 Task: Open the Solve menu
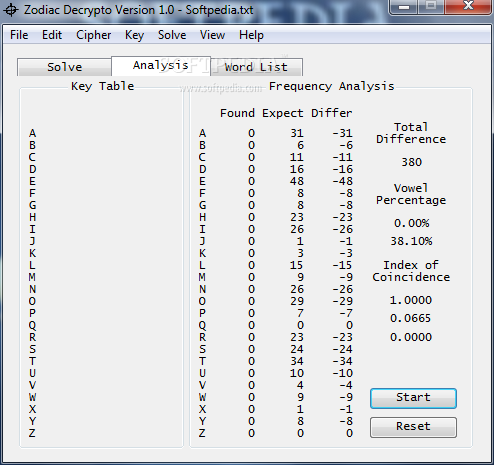click(172, 35)
